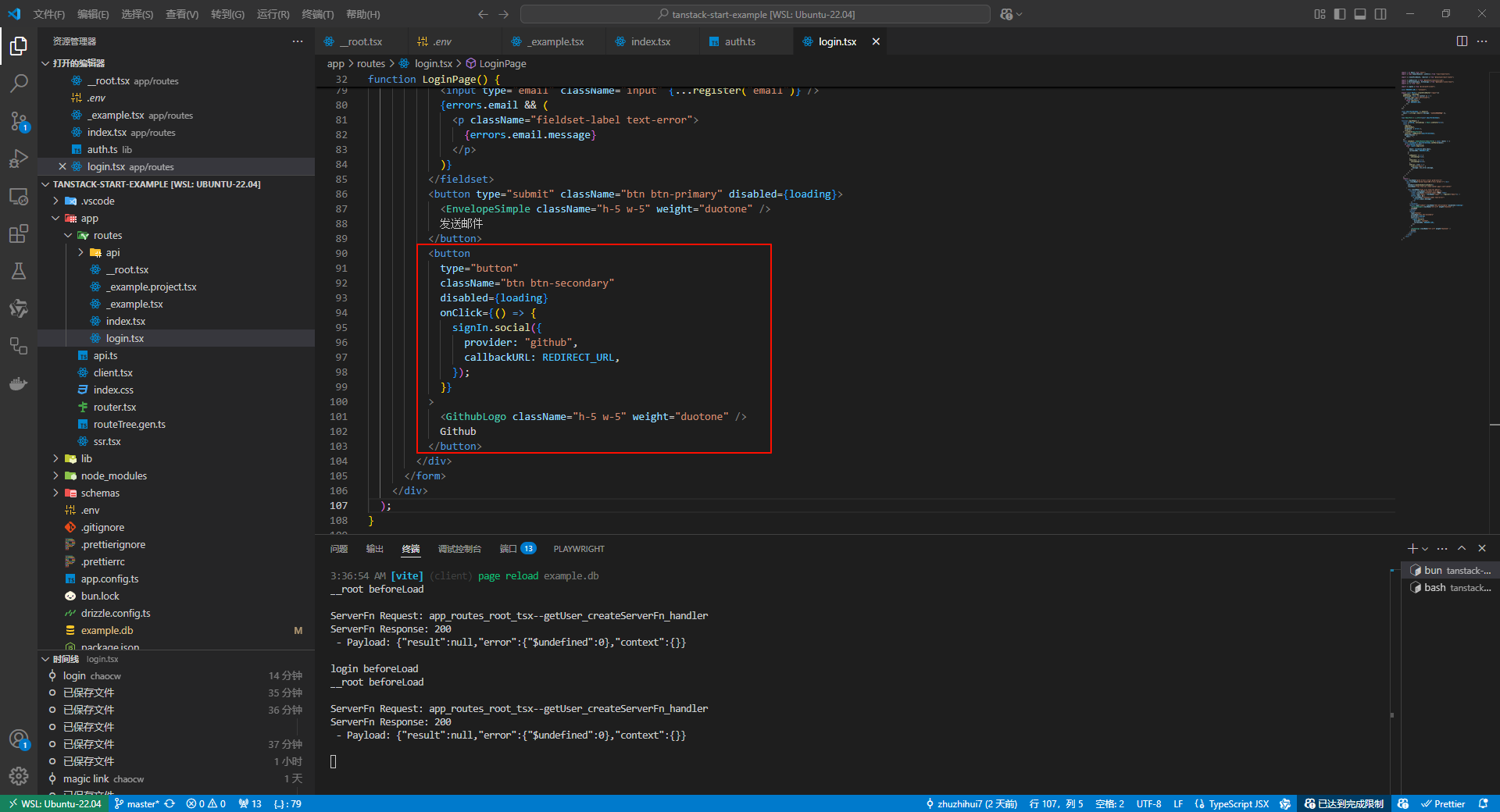Toggle the primary side bar layout

1340,14
